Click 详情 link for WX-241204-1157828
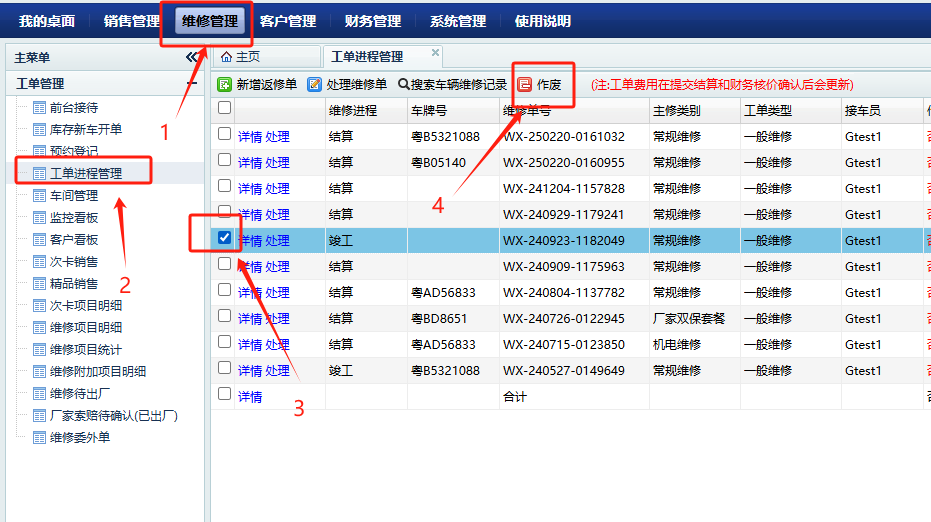931x522 pixels. (x=250, y=189)
